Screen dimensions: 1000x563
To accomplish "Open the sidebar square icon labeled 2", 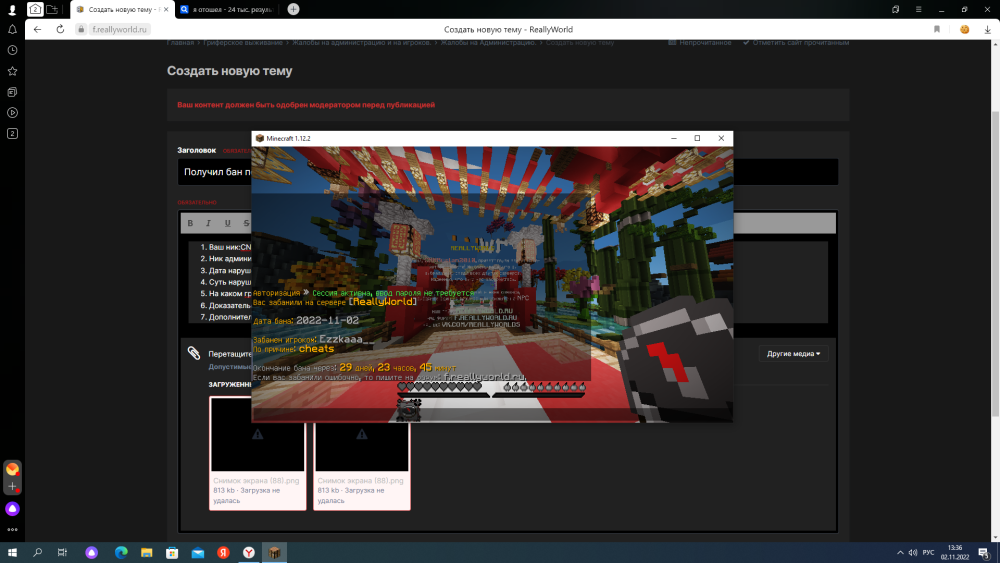I will [12, 133].
